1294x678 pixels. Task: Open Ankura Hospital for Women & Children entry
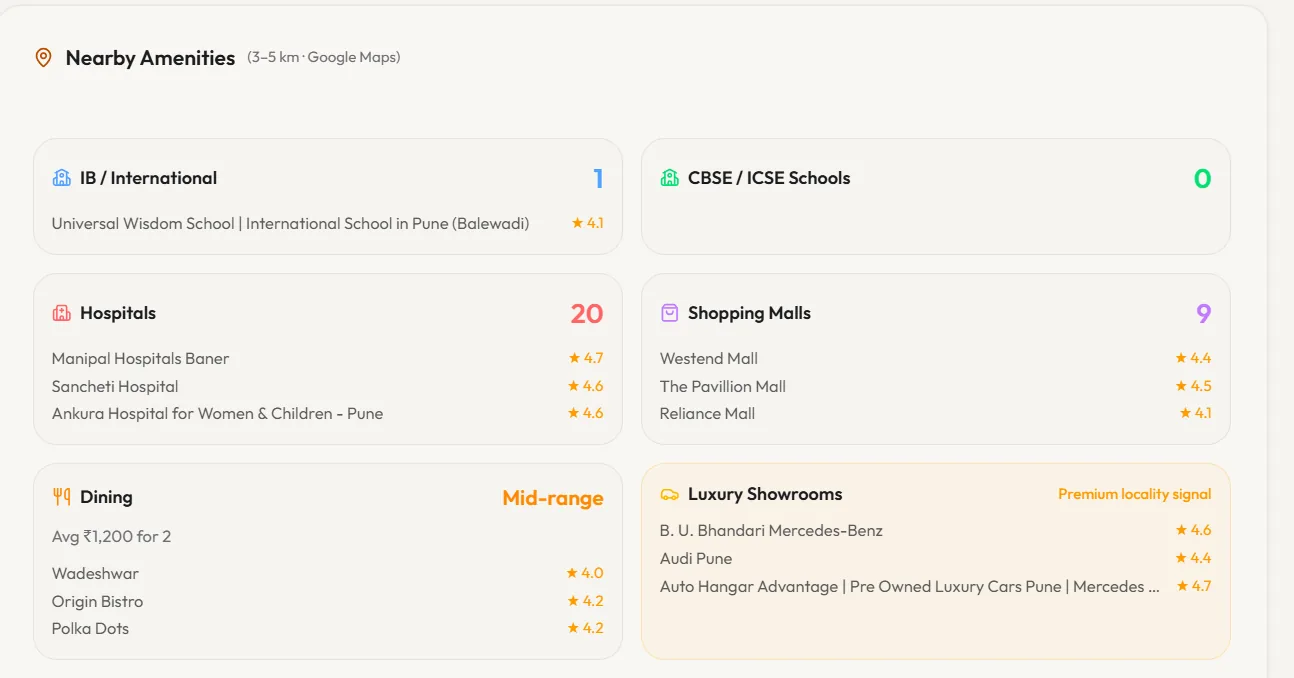click(x=217, y=413)
